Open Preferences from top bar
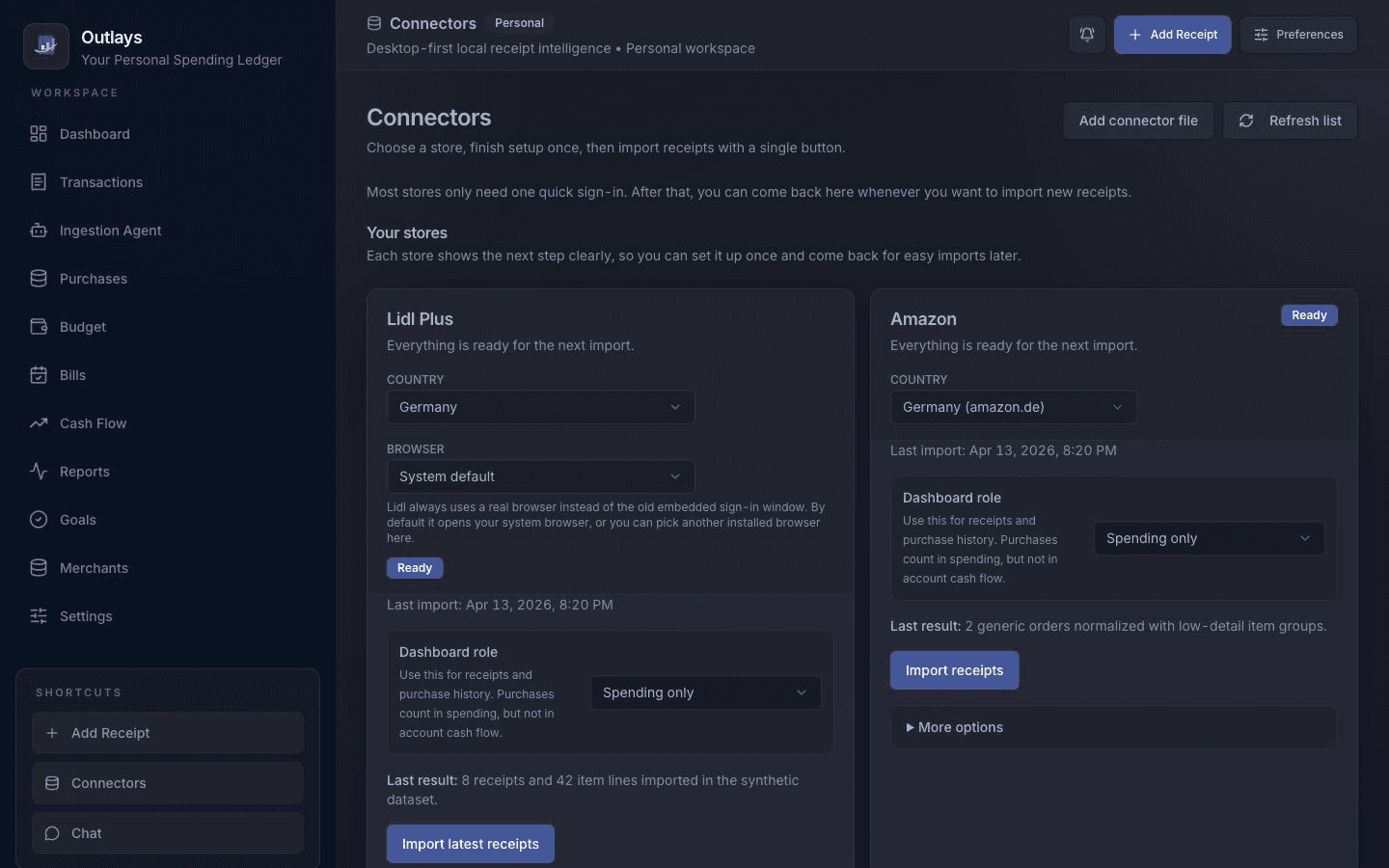This screenshot has width=1389, height=868. coord(1298,35)
